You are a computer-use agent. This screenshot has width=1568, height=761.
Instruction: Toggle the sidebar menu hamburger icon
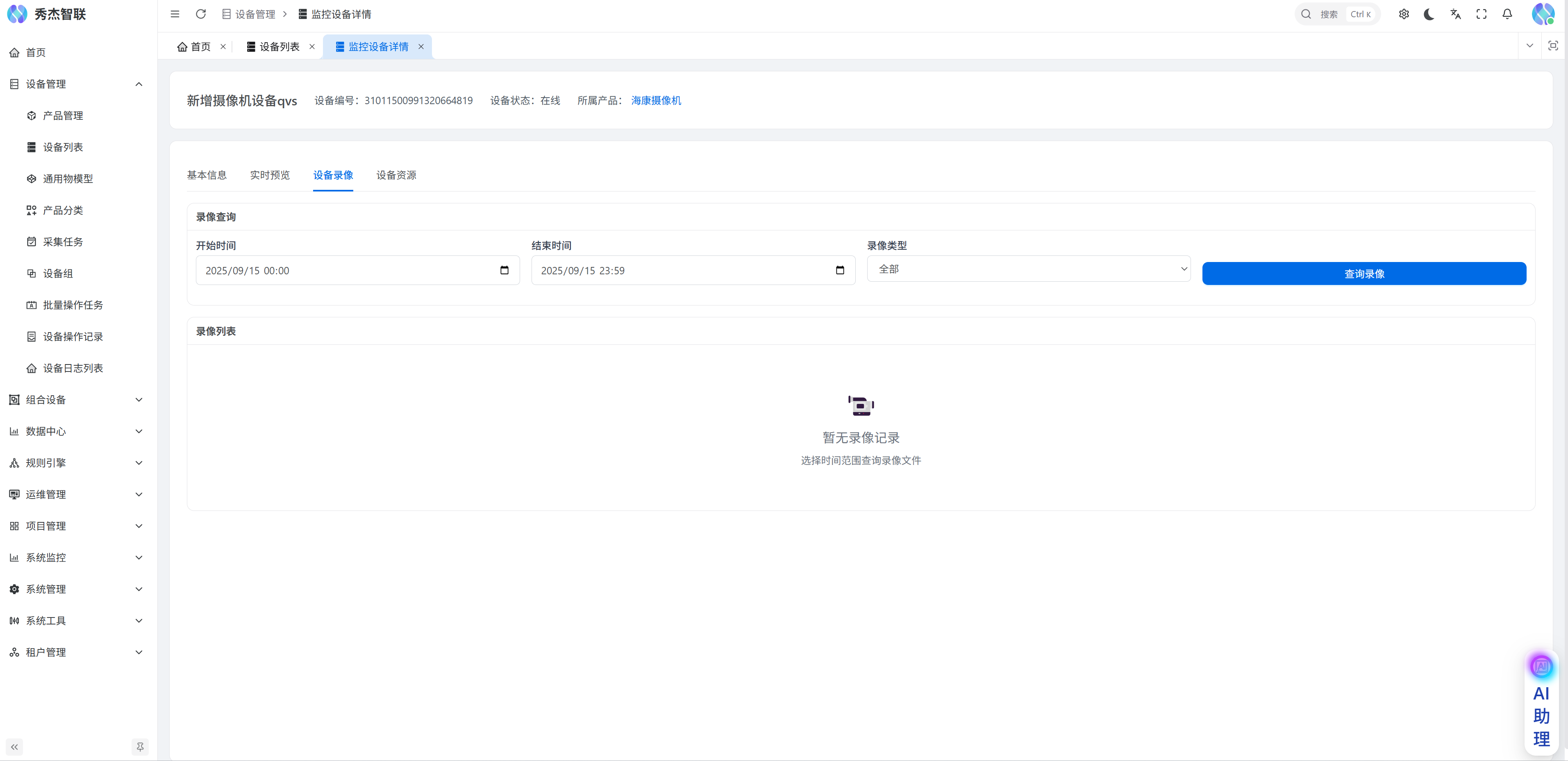click(175, 14)
